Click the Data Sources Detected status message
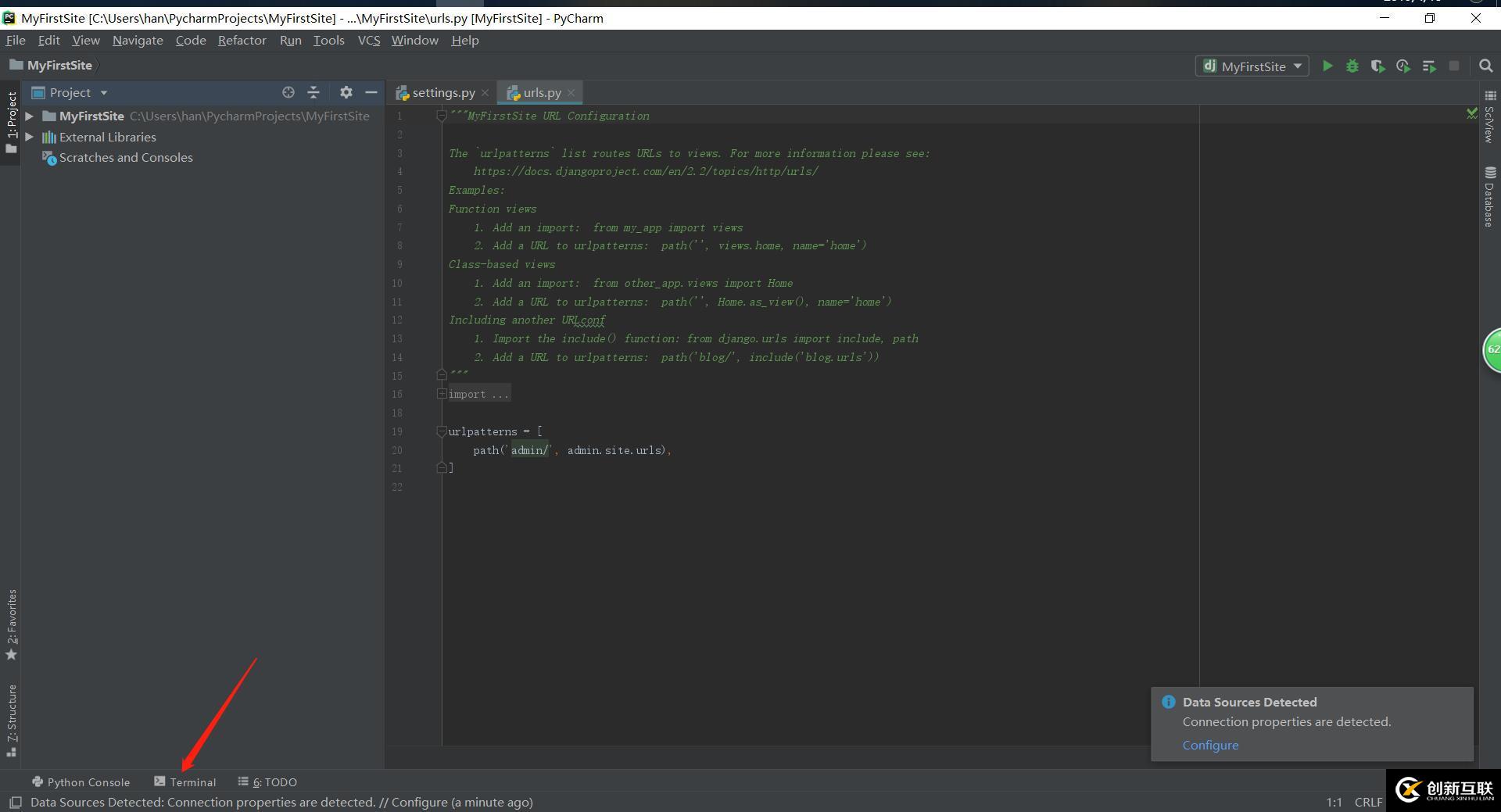The height and width of the screenshot is (812, 1501). pos(281,803)
